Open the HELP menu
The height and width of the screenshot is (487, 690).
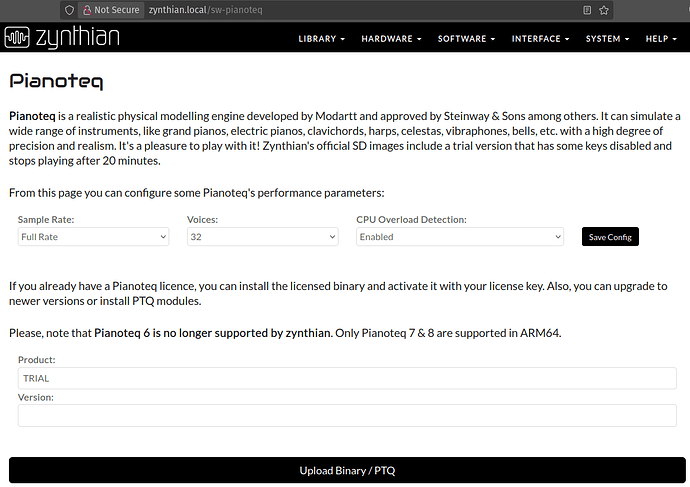pyautogui.click(x=661, y=39)
